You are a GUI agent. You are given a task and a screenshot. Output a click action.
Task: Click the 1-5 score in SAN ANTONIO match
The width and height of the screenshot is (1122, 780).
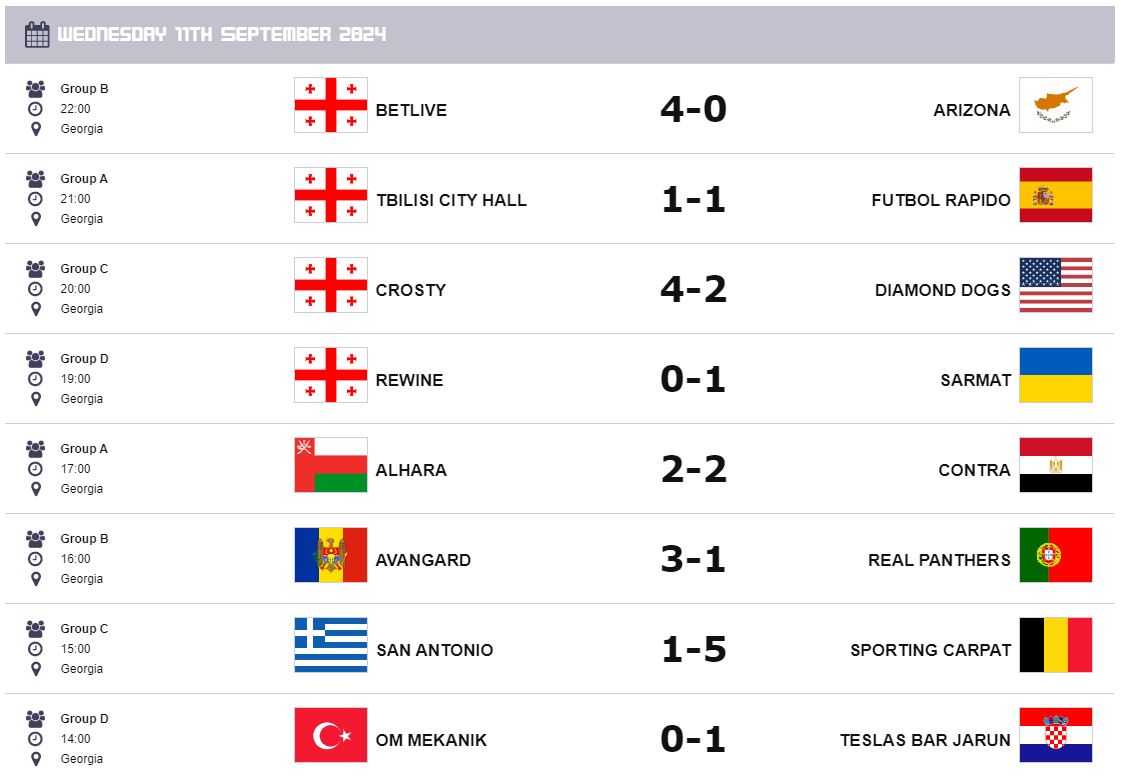point(693,649)
